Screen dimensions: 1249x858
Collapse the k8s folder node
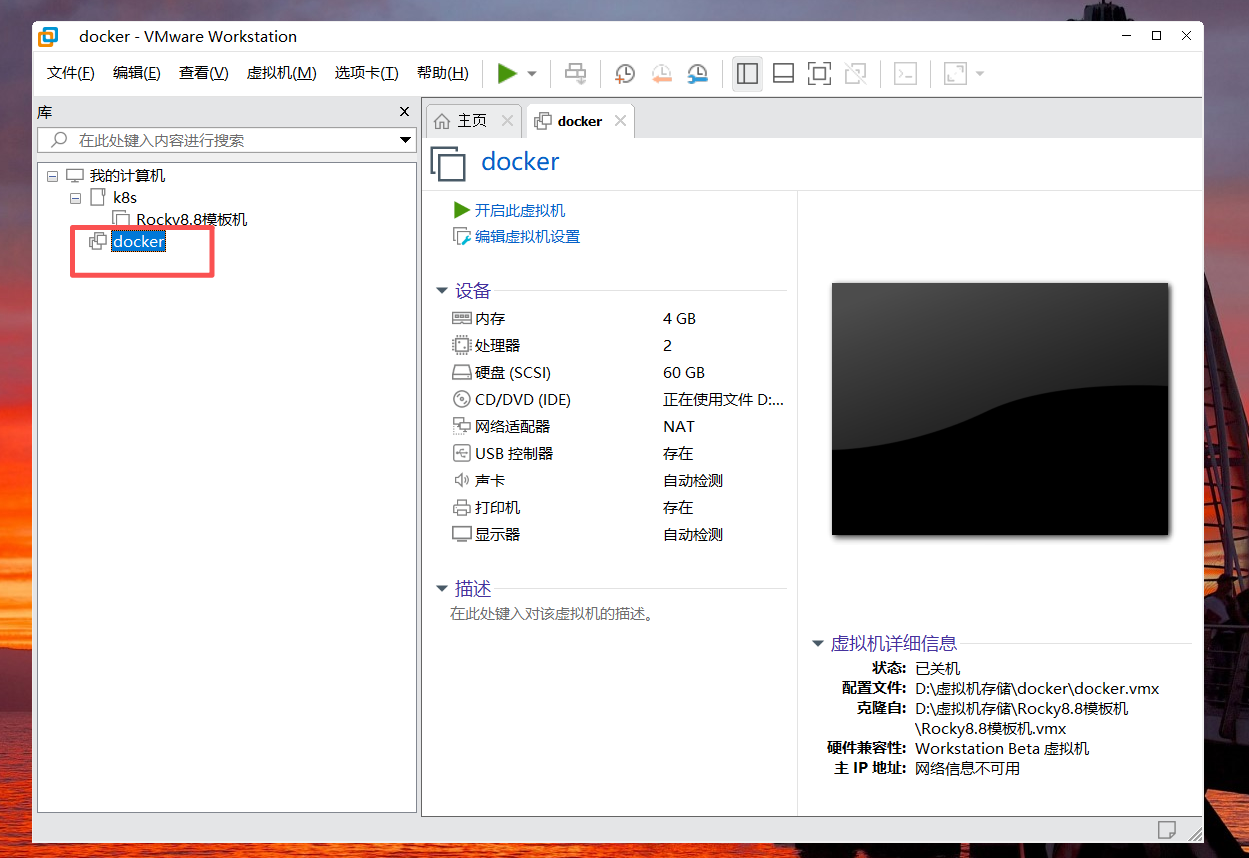[75, 198]
